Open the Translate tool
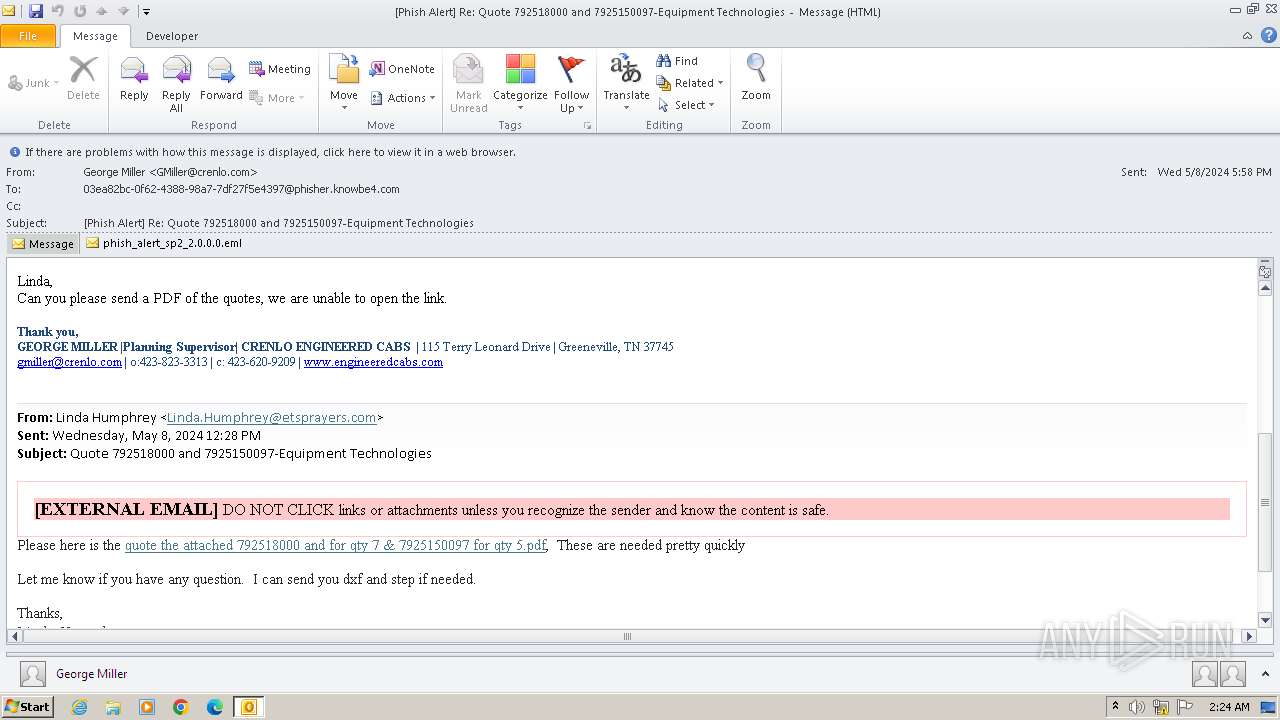Viewport: 1280px width, 720px height. (x=626, y=84)
